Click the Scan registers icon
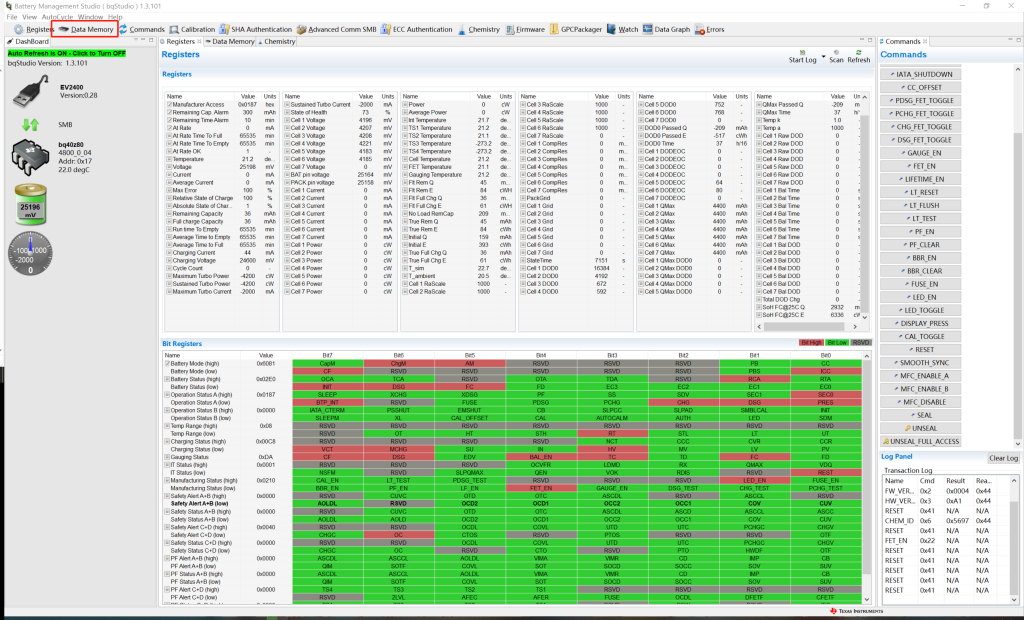The height and width of the screenshot is (620, 1024). click(835, 53)
